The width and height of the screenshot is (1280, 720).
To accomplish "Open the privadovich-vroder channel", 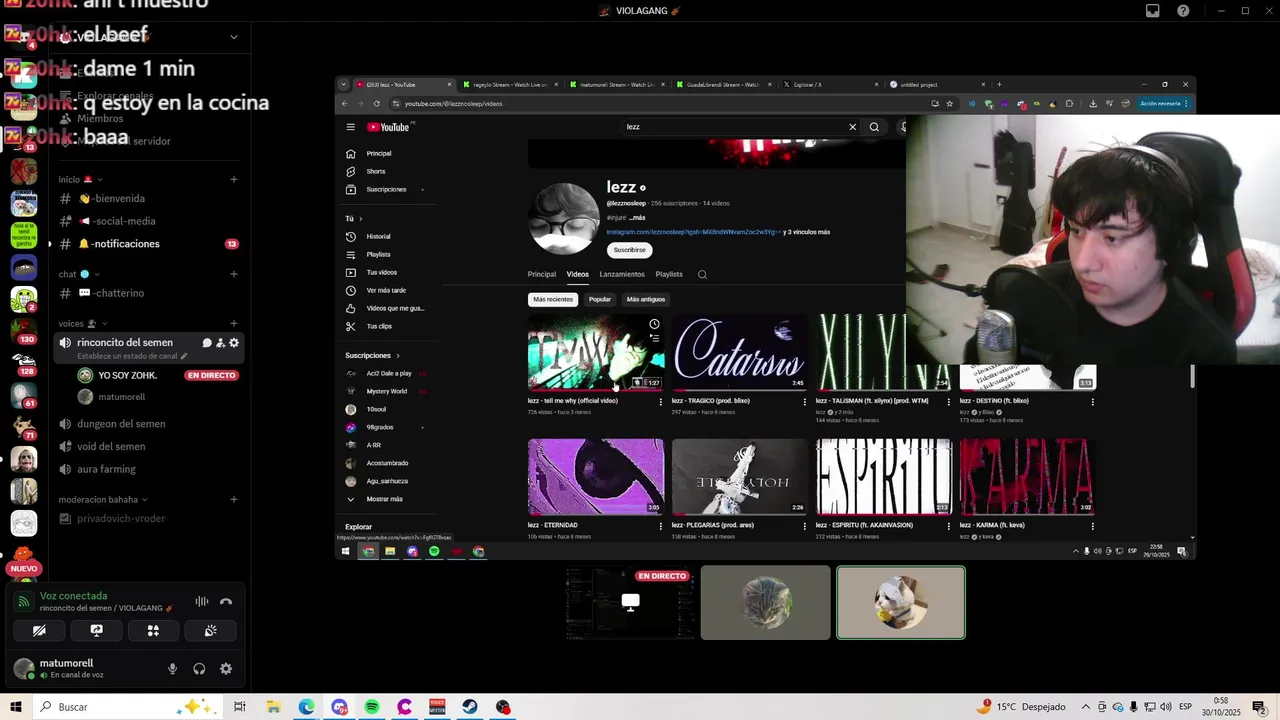I will [x=148, y=518].
